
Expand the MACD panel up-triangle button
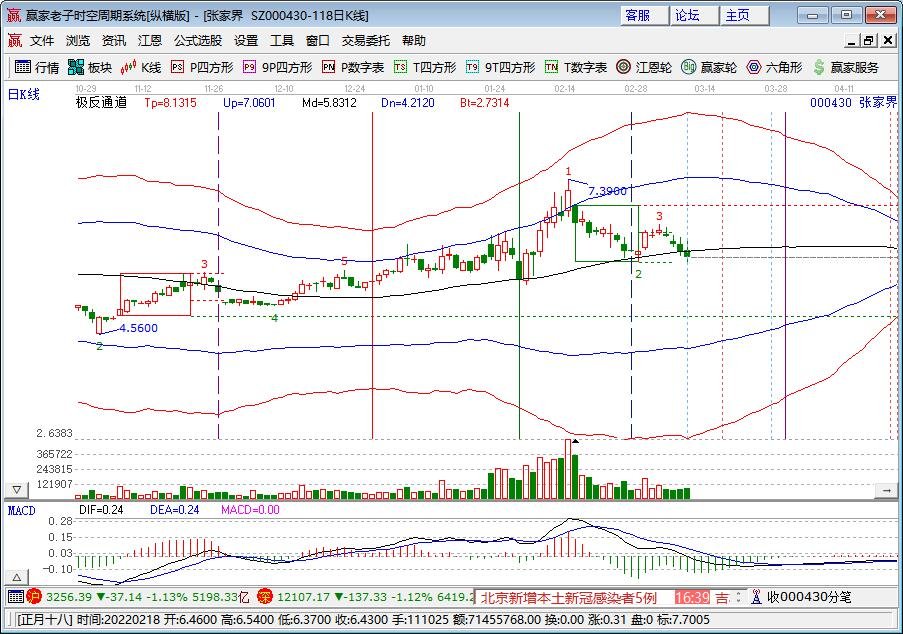(17, 577)
